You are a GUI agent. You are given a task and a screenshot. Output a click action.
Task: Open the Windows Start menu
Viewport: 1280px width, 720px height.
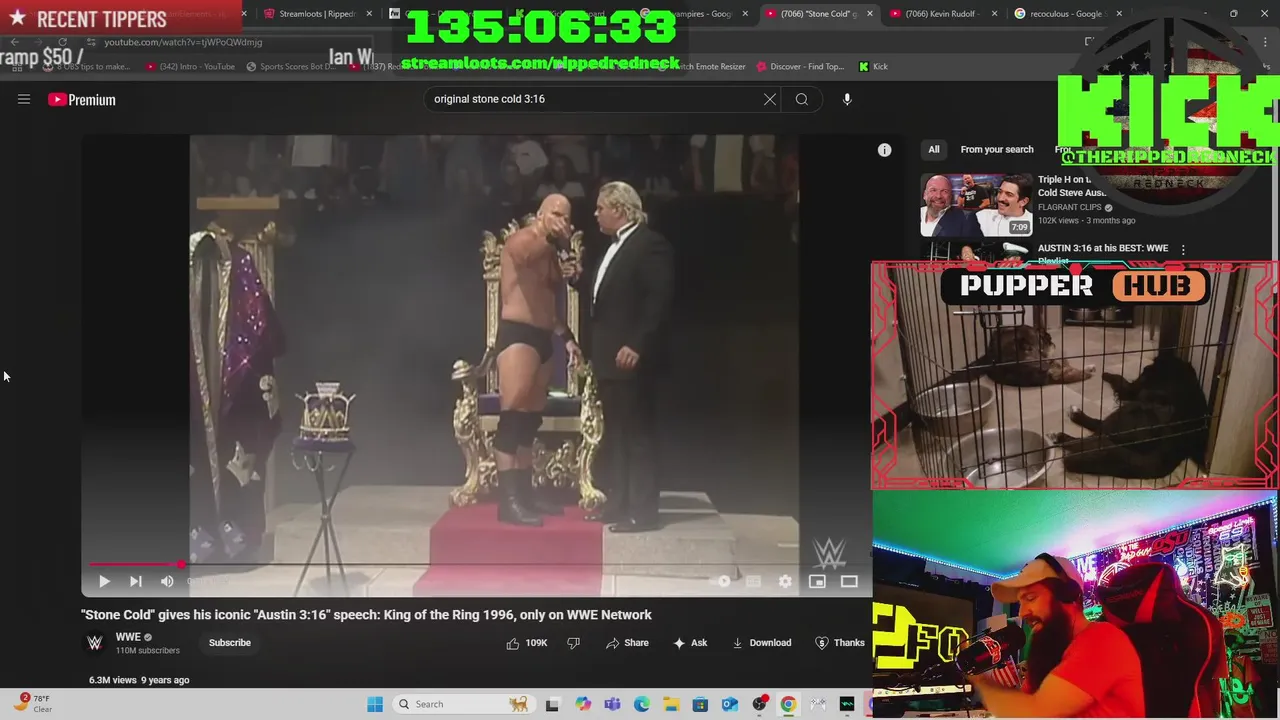point(375,704)
